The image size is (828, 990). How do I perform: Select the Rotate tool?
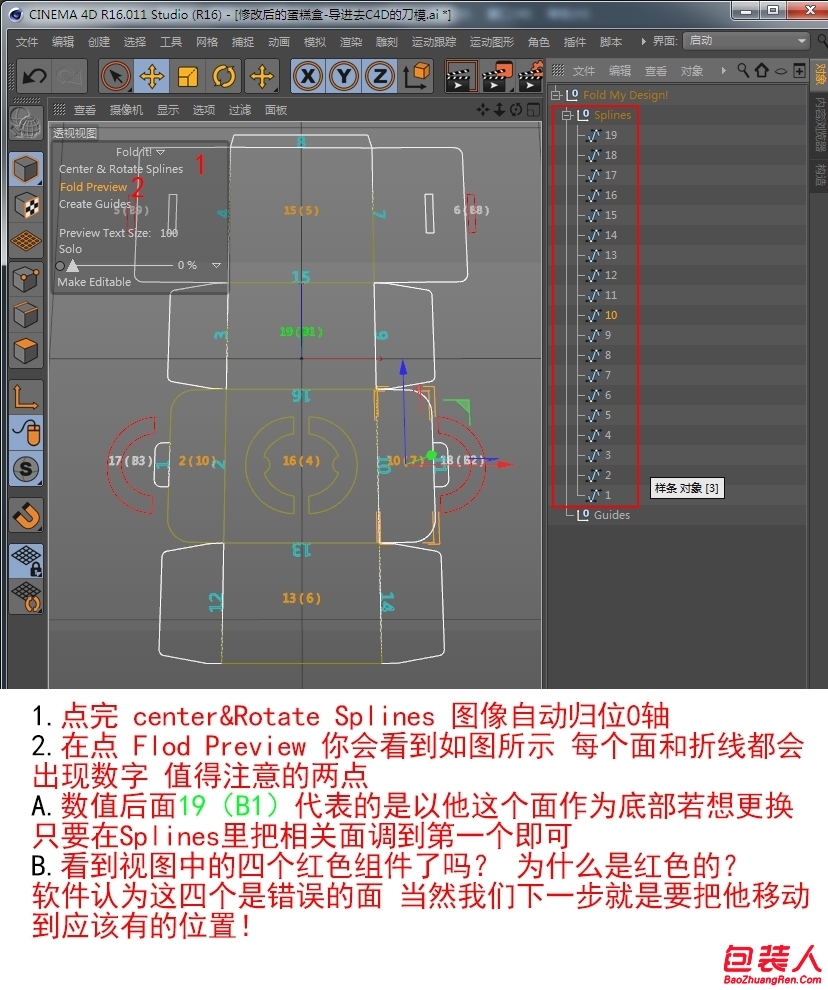tap(224, 76)
